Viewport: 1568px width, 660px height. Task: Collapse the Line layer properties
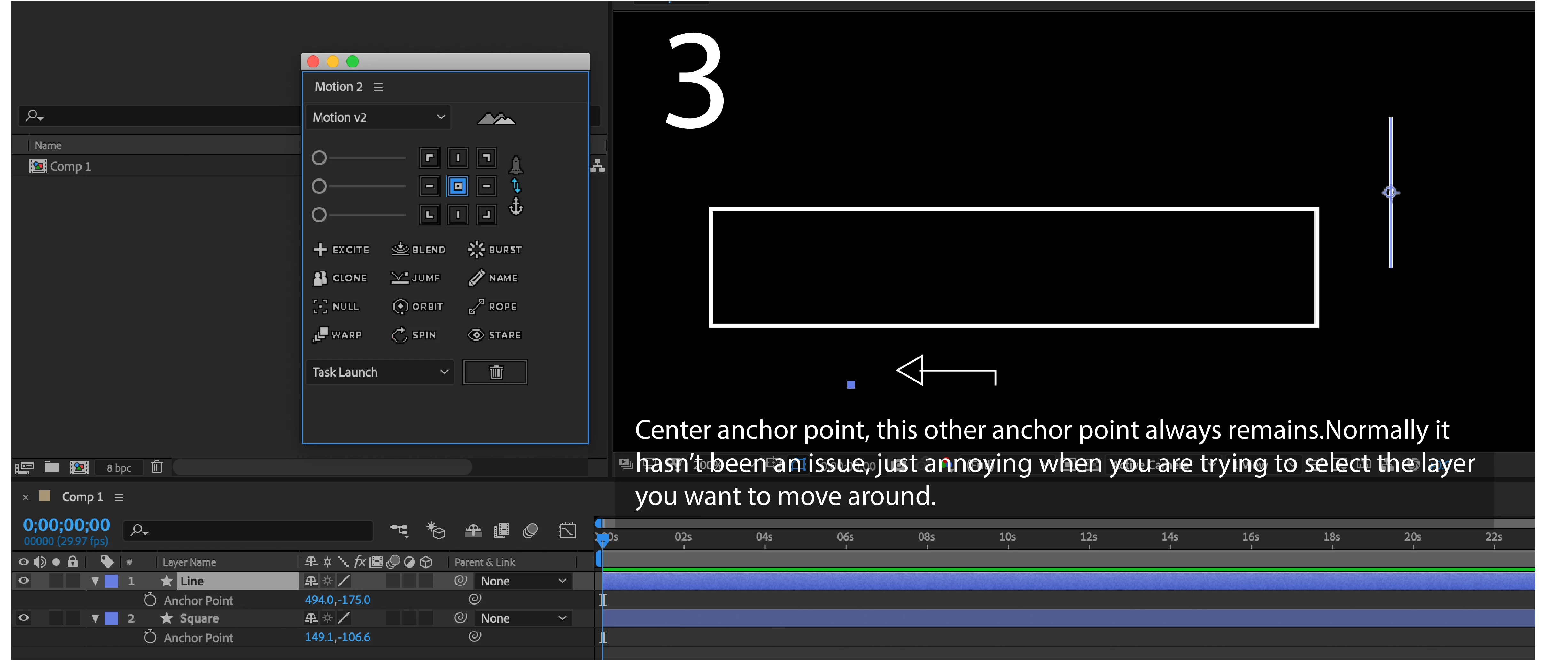point(95,581)
